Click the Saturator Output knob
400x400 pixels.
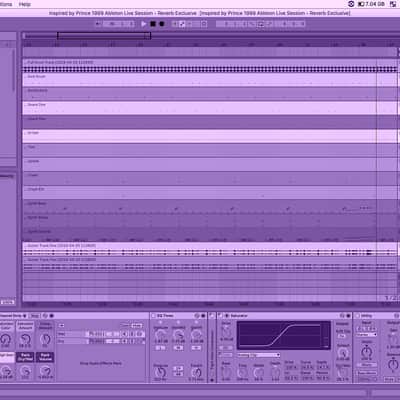click(x=343, y=353)
